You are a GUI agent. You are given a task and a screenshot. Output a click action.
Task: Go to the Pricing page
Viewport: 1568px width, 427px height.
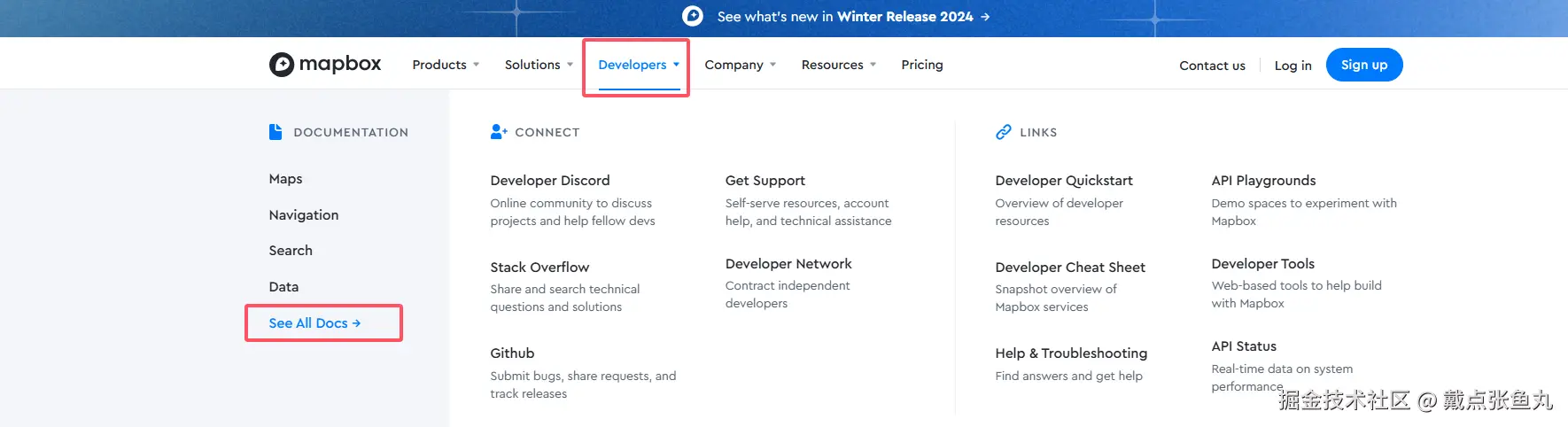click(921, 65)
